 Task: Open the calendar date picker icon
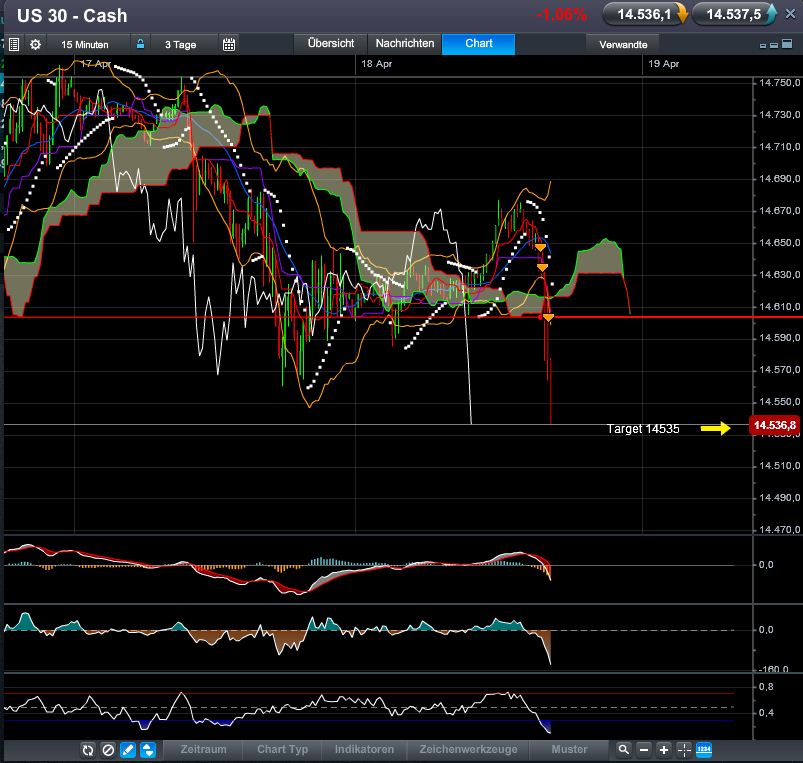click(x=229, y=45)
